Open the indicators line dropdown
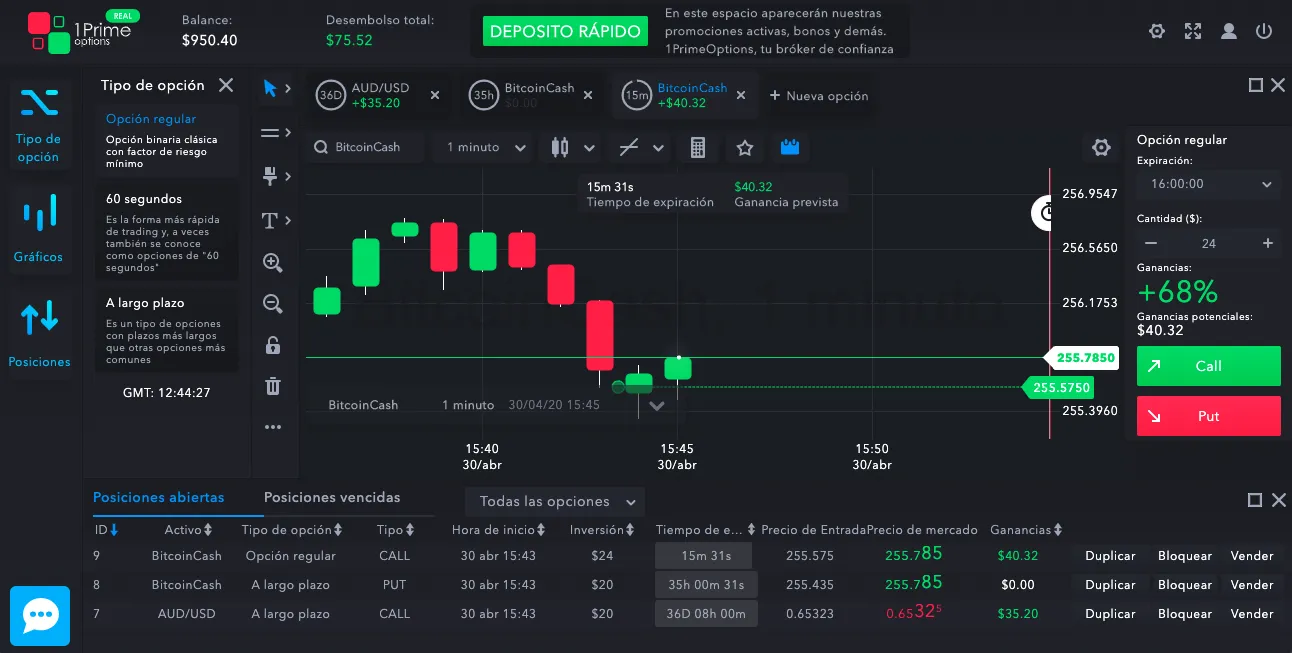Image resolution: width=1292 pixels, height=653 pixels. coord(643,148)
